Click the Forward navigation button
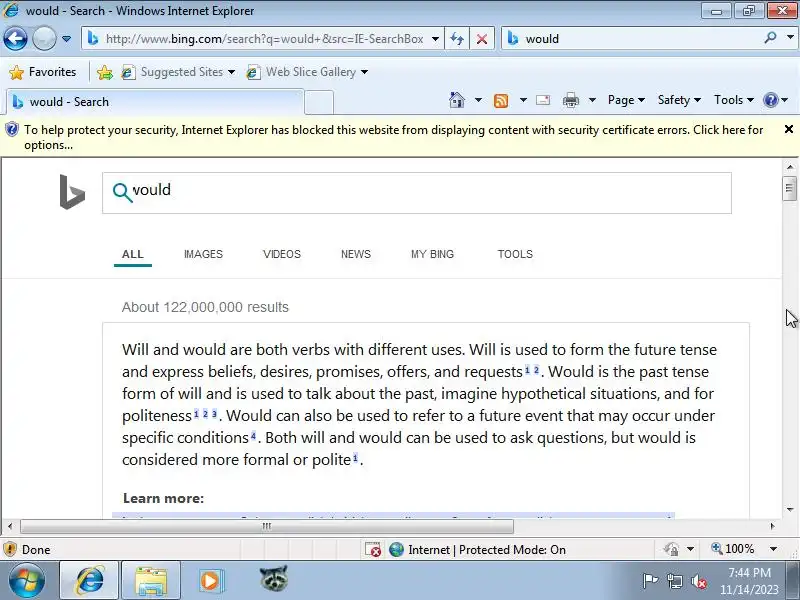This screenshot has width=800, height=600. click(x=44, y=39)
